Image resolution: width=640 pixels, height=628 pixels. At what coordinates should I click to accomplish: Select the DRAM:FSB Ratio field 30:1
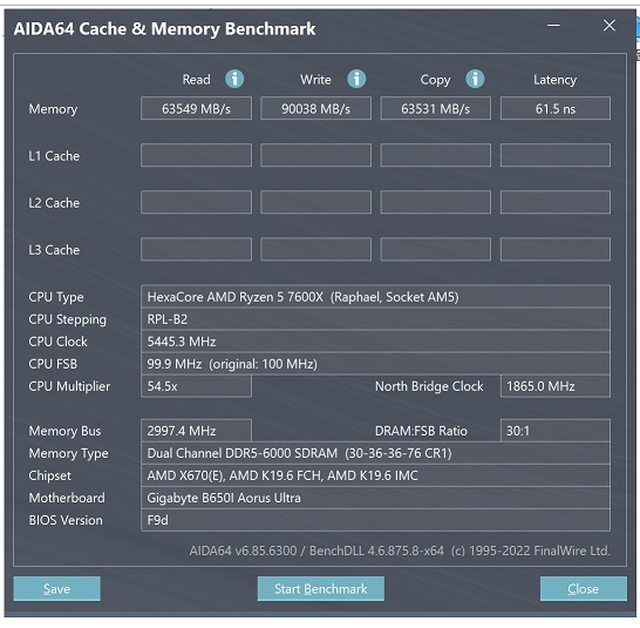coord(555,431)
